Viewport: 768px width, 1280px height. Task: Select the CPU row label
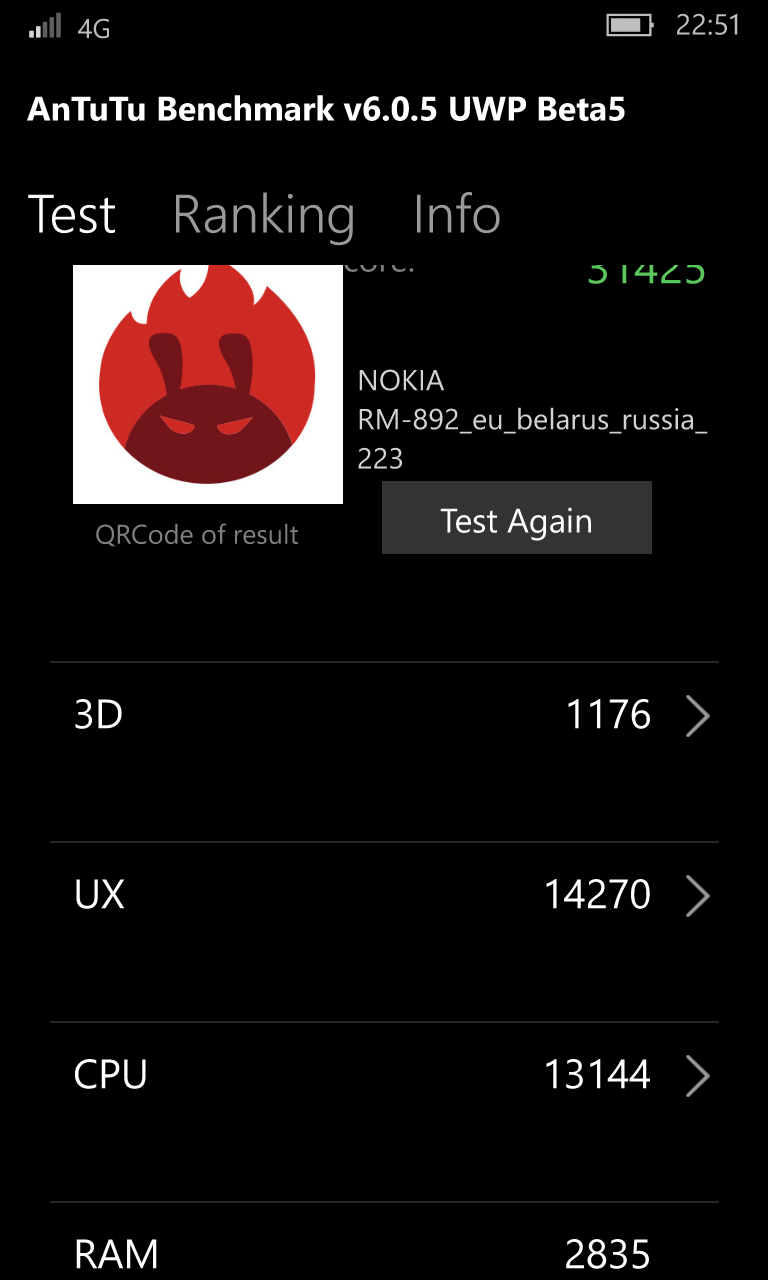(x=111, y=1075)
